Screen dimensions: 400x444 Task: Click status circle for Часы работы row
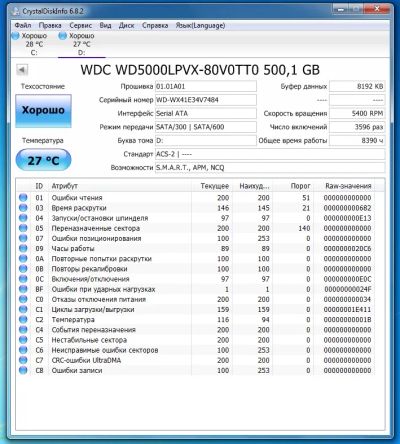(x=23, y=249)
